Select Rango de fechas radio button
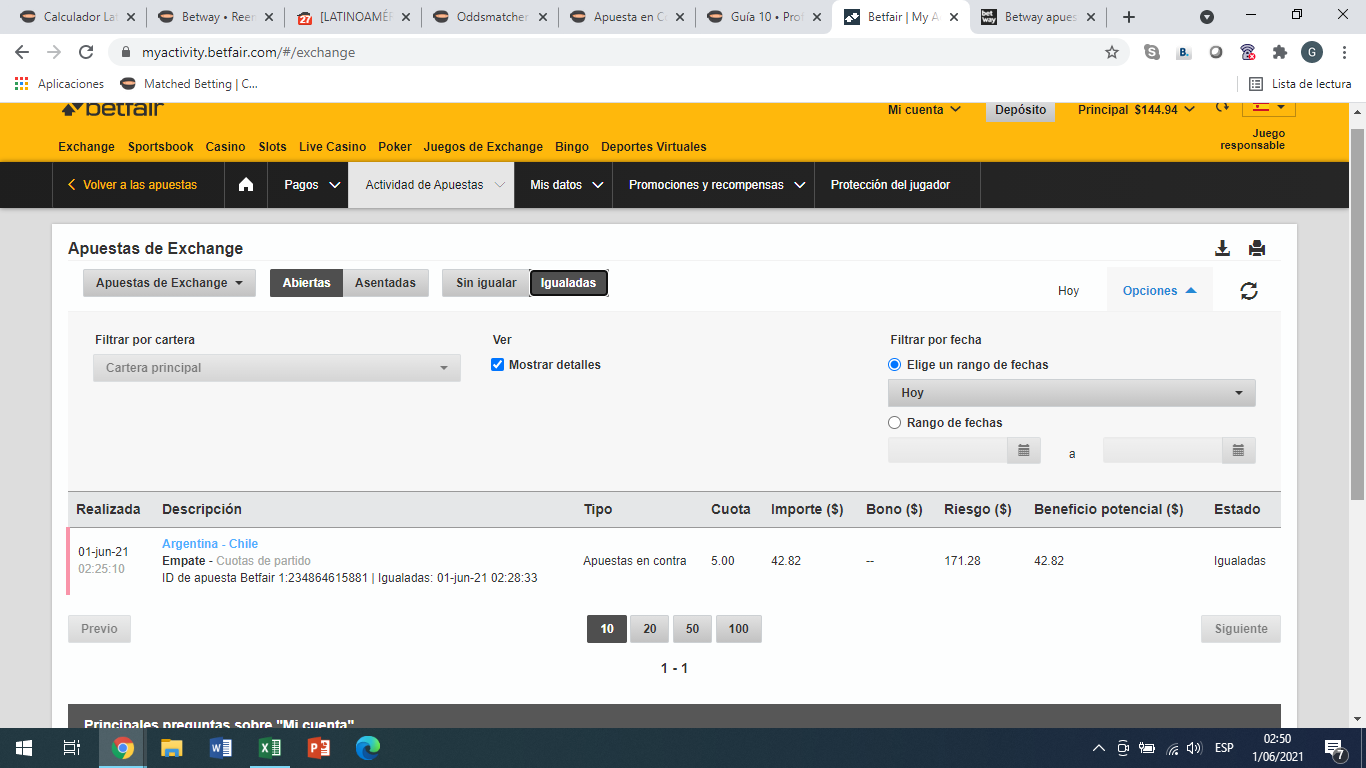 point(894,423)
